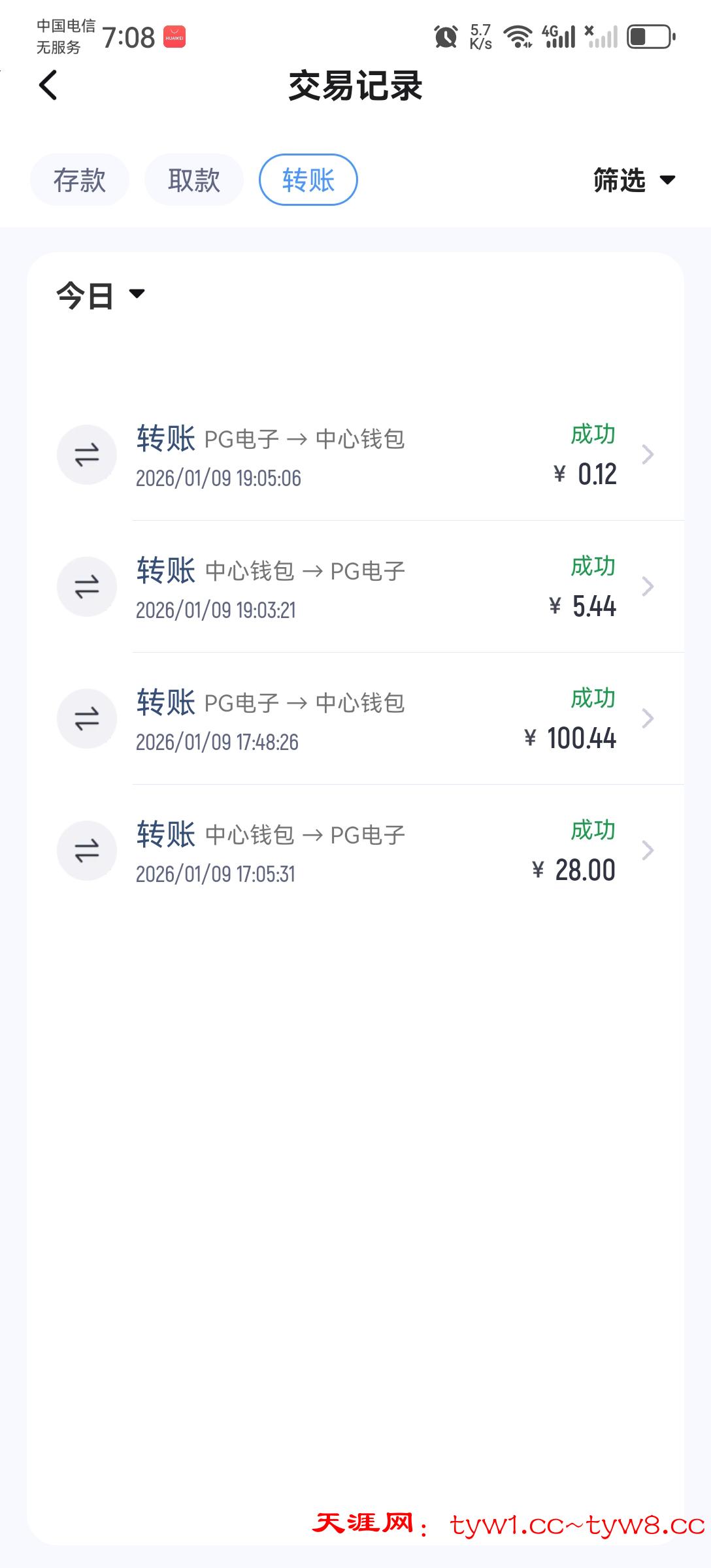Tap transfer icon of the ¥5.44 record
This screenshot has height=1568, width=711.
(x=87, y=587)
